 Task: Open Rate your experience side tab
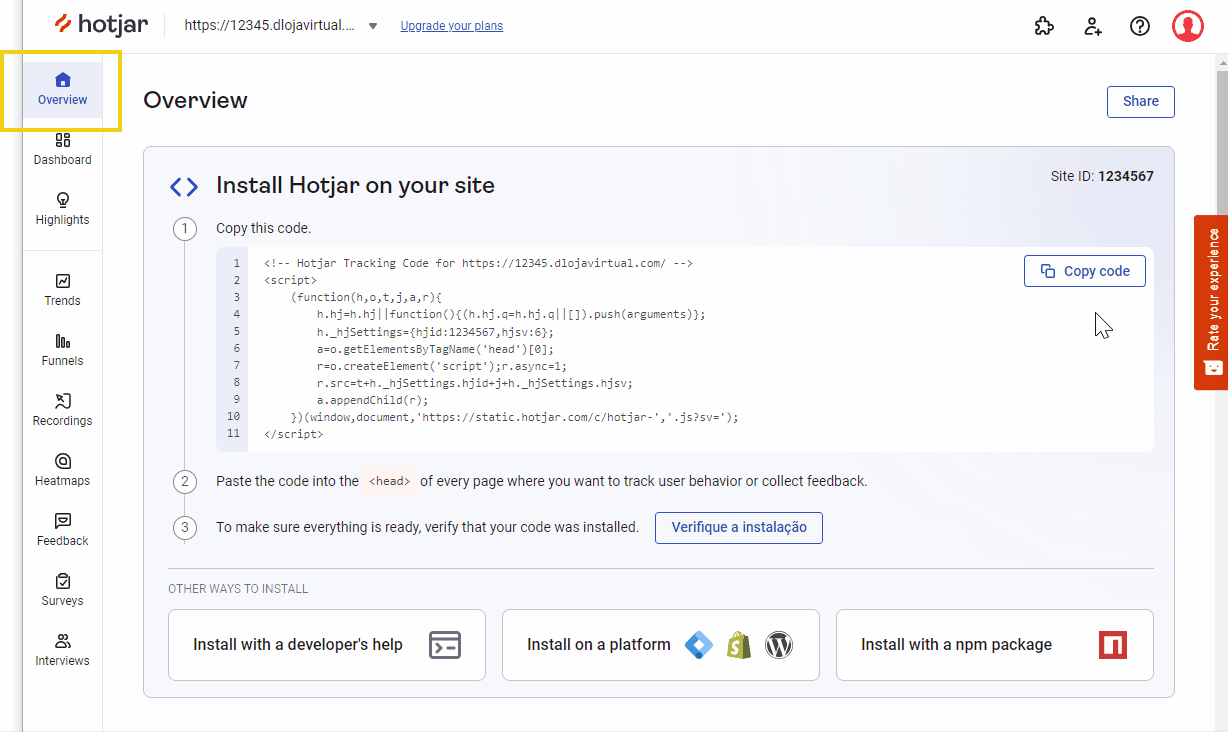(1211, 302)
